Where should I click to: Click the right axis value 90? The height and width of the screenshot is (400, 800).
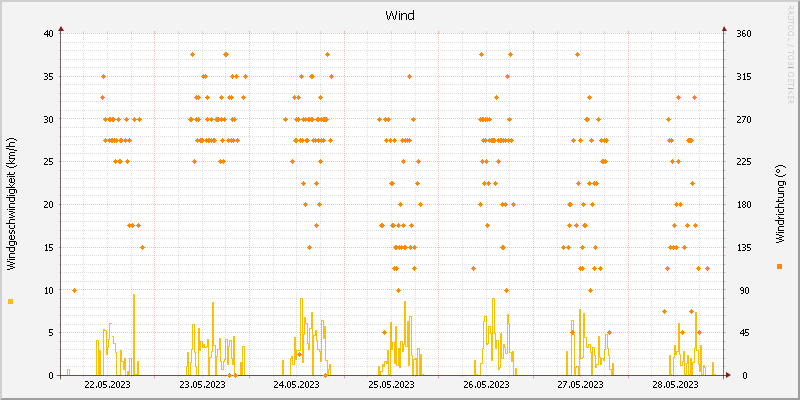pos(744,290)
